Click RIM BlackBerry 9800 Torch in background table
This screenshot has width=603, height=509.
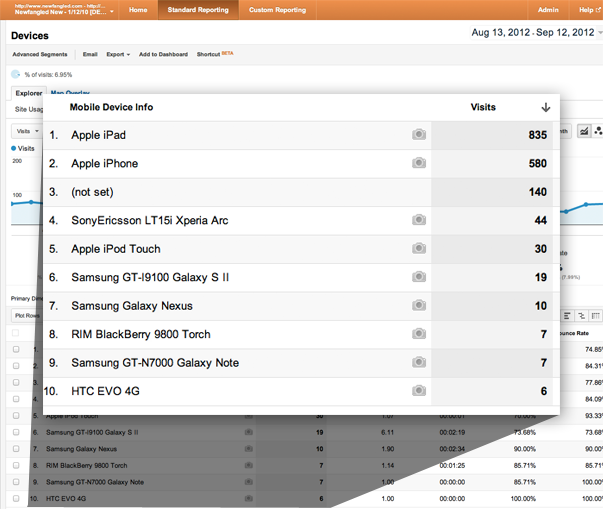pyautogui.click(x=87, y=465)
